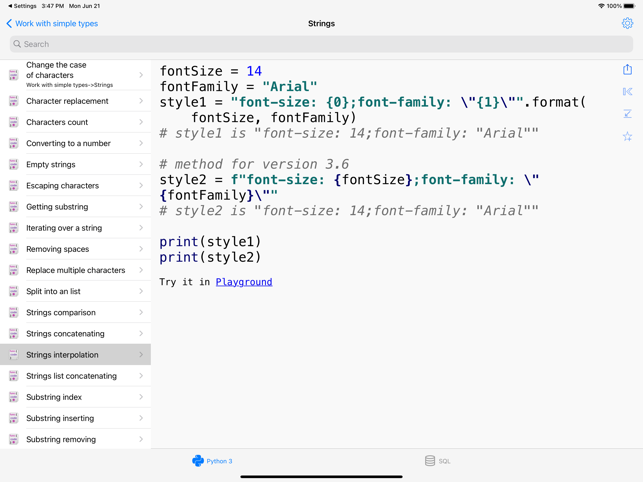Choose Converting to a number topic

click(x=68, y=144)
